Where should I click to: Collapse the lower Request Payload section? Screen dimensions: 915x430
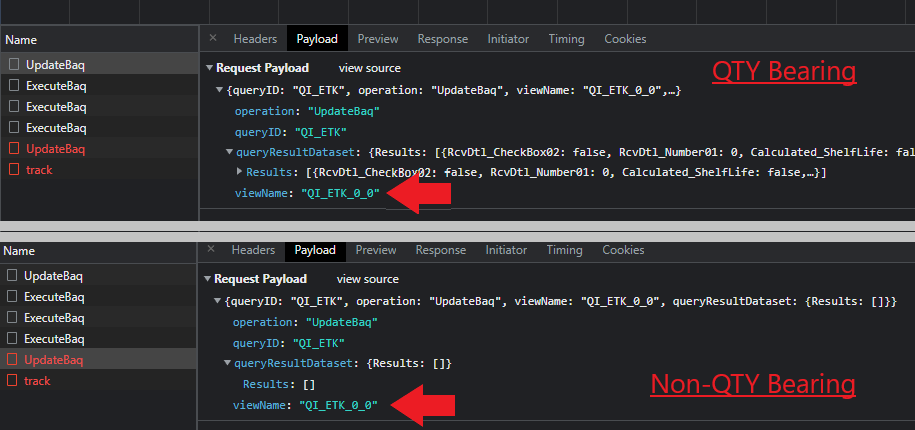click(x=207, y=279)
